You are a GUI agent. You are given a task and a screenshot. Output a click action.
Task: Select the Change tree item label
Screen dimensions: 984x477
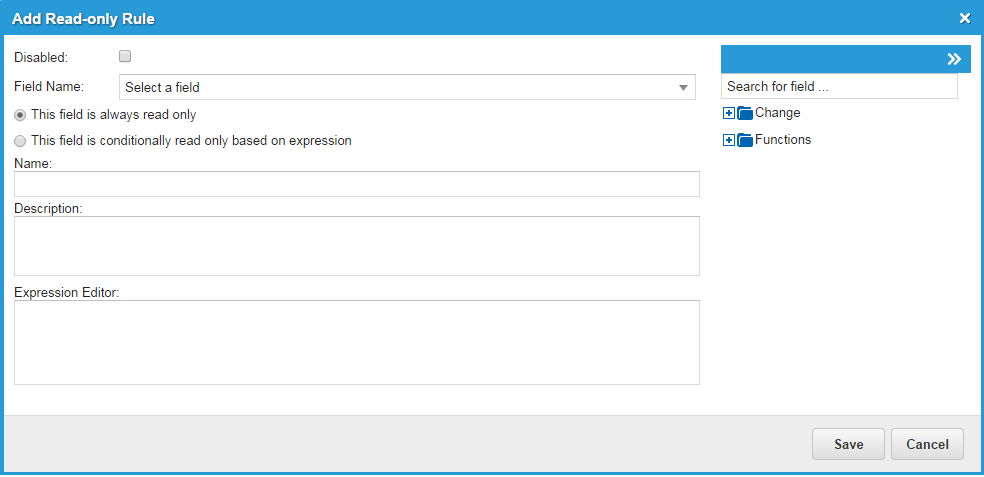[x=778, y=113]
